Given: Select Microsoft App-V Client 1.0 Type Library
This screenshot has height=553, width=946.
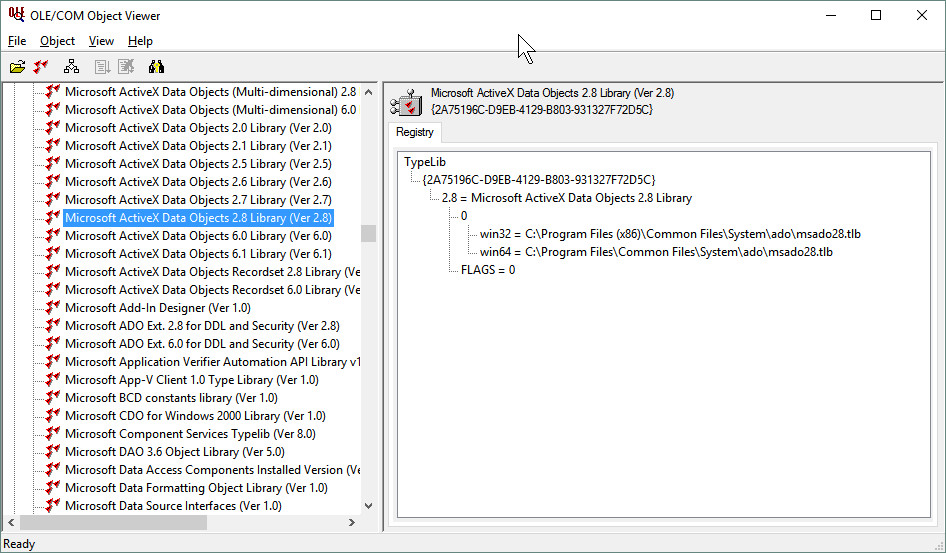Looking at the screenshot, I should [192, 380].
